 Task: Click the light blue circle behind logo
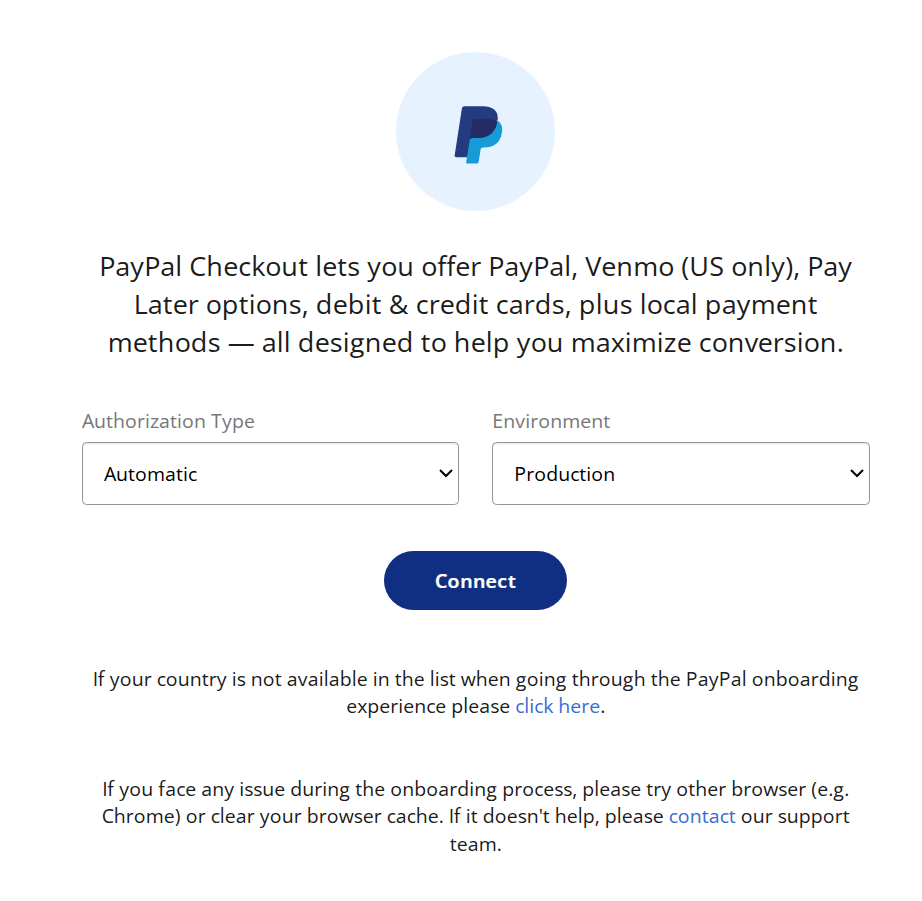475,132
